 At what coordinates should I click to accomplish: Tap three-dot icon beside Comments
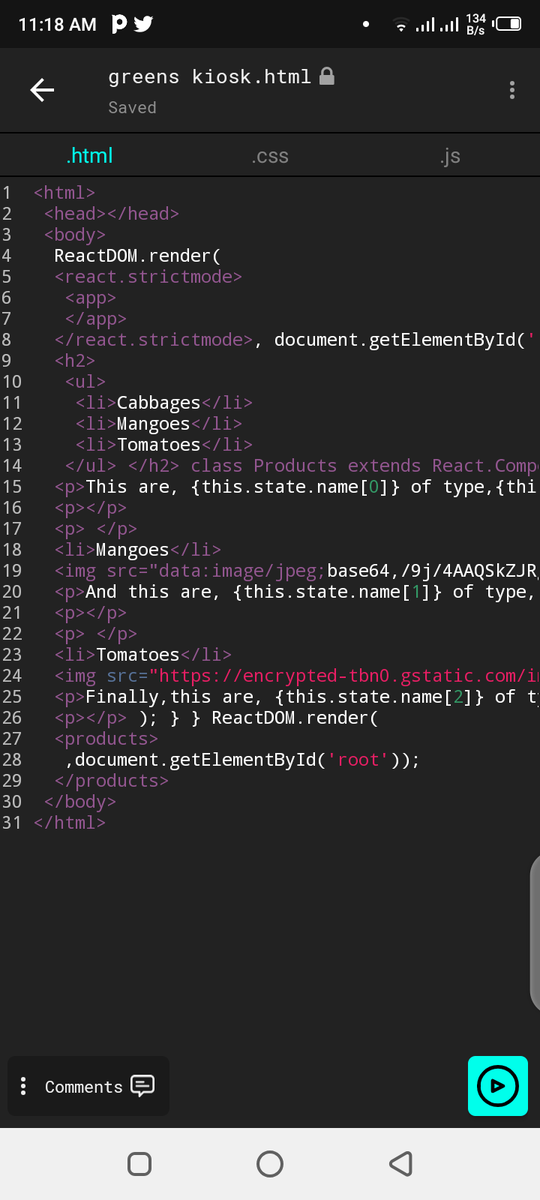pos(23,1086)
